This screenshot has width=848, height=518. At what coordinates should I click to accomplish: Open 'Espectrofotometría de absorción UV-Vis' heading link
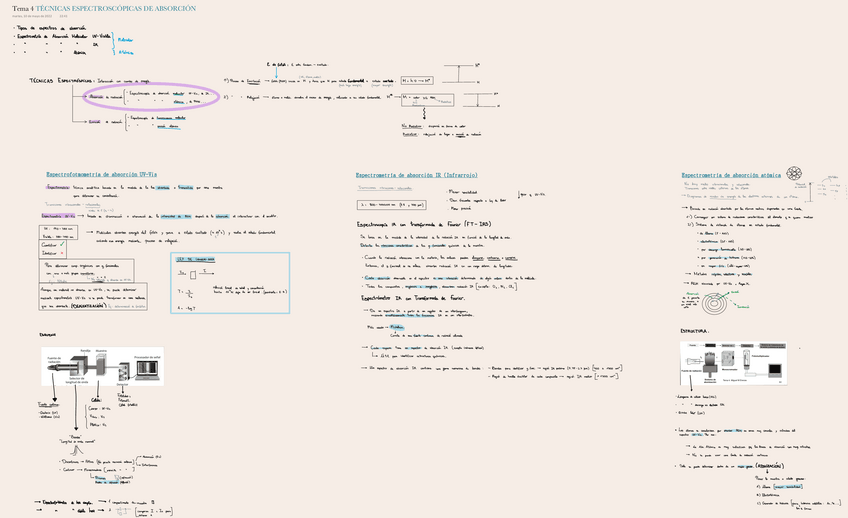click(102, 175)
